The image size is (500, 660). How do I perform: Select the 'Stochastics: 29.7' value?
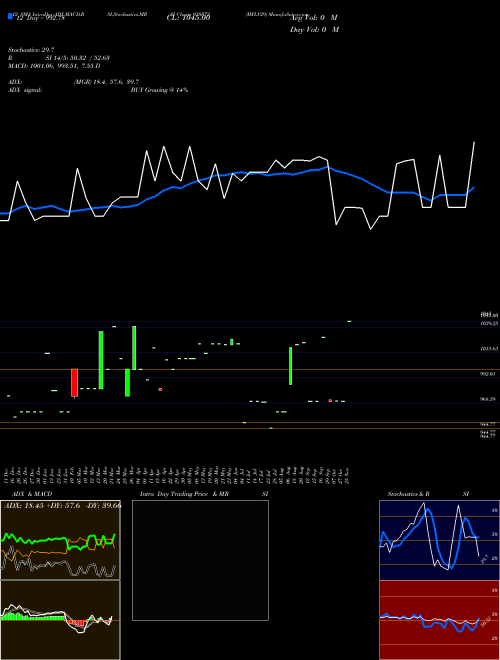click(31, 50)
